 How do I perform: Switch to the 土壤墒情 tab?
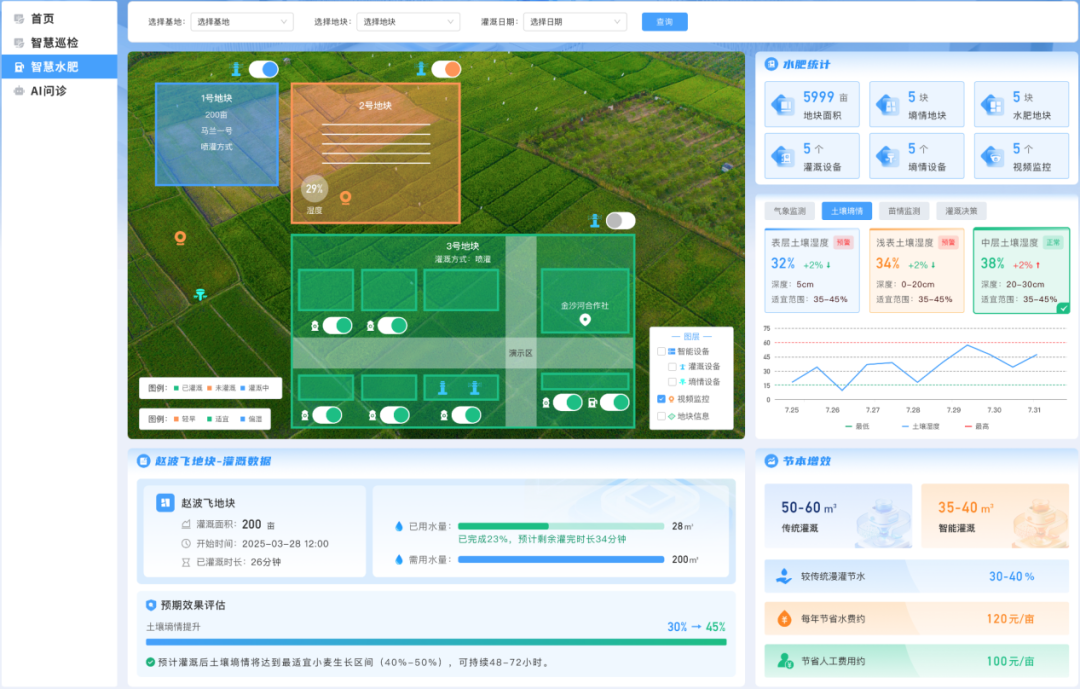click(847, 211)
